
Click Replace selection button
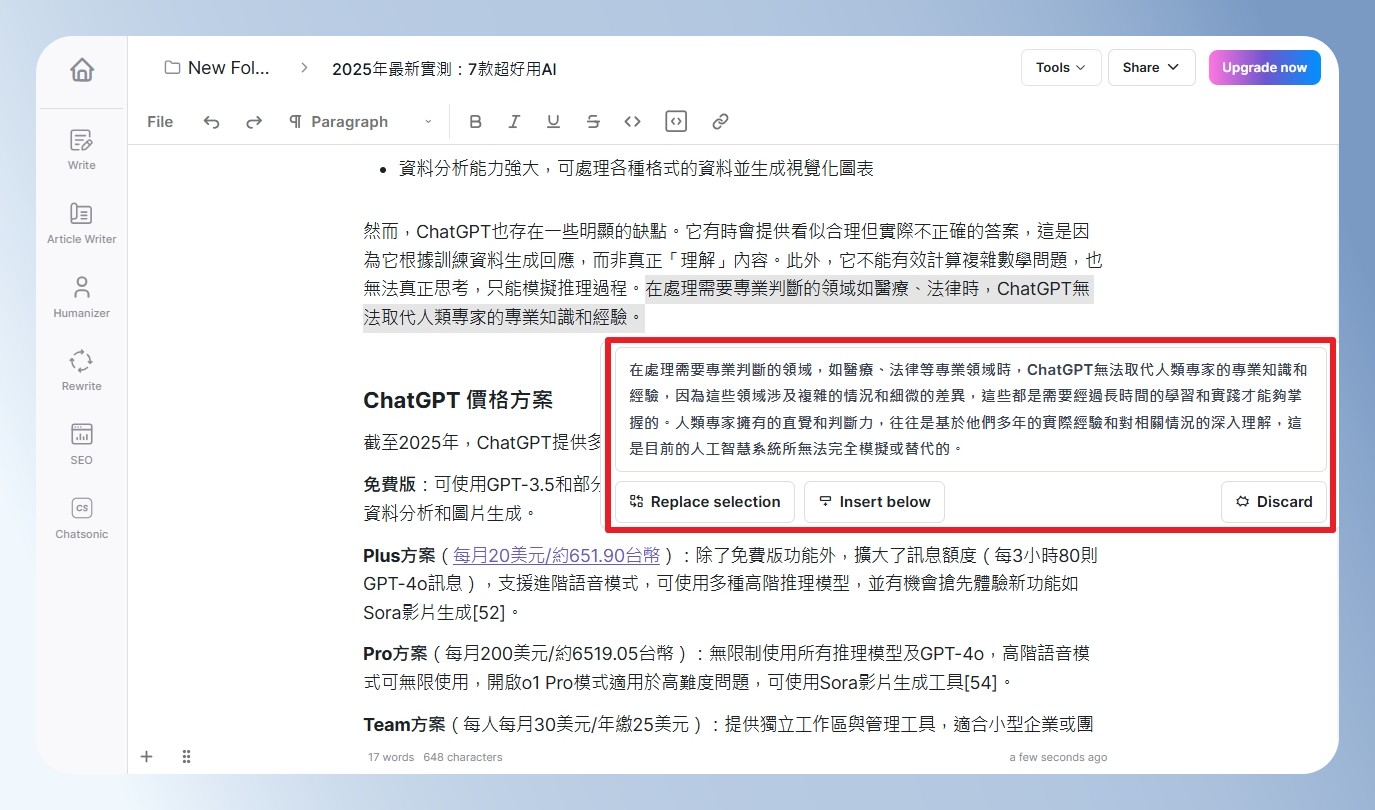[x=705, y=502]
